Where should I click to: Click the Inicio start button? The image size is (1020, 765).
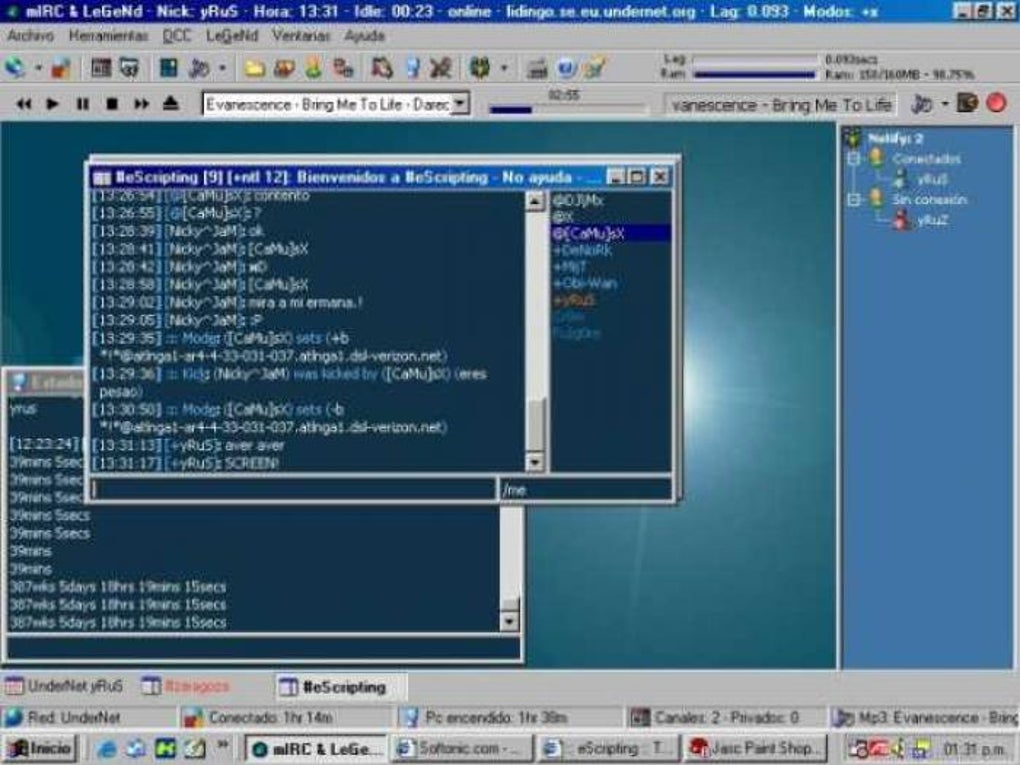40,748
